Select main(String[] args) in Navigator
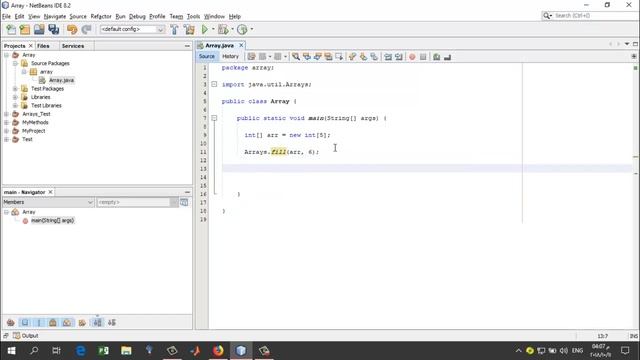The width and height of the screenshot is (640, 360). 52,220
